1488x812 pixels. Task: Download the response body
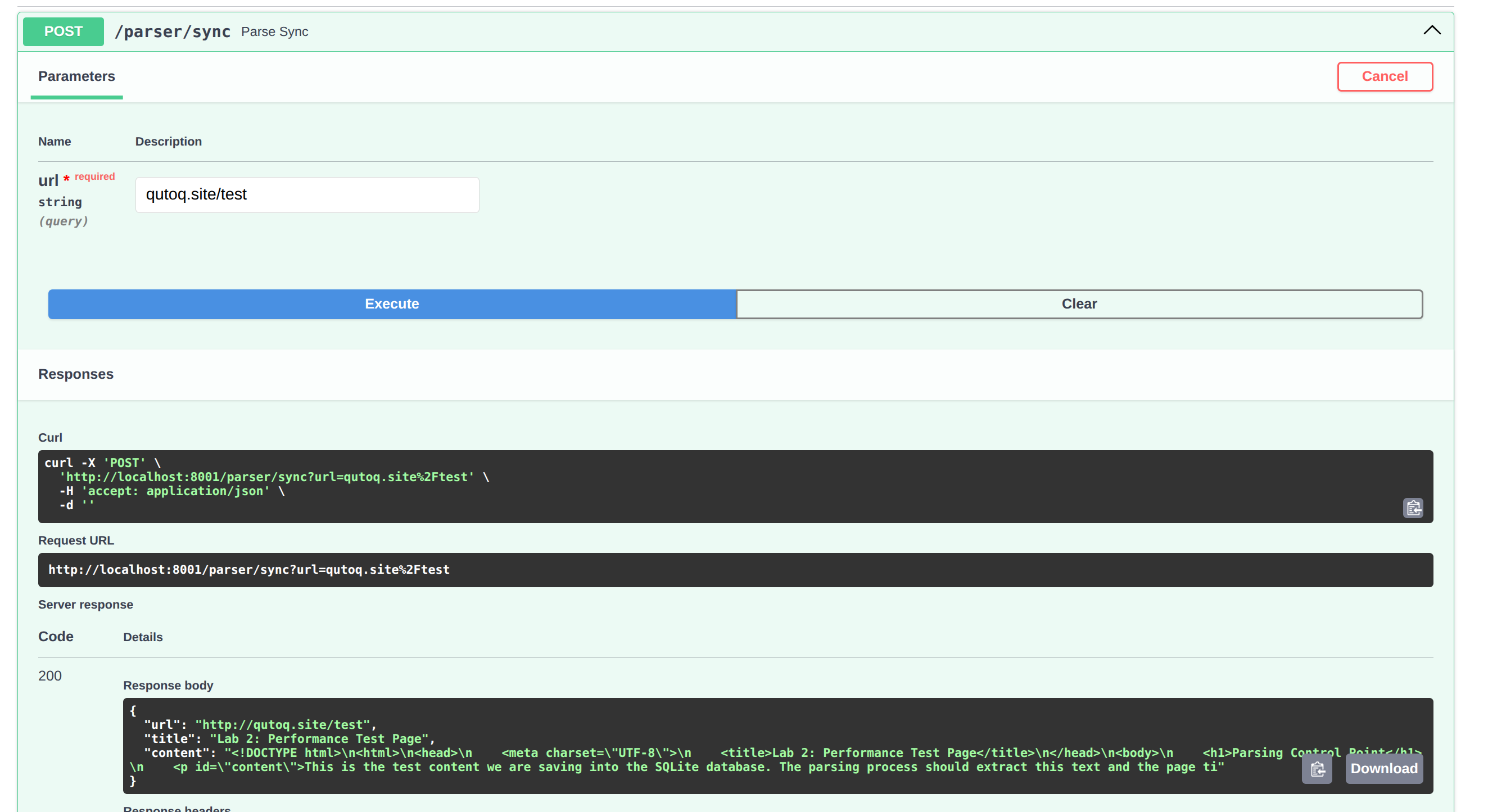pyautogui.click(x=1384, y=769)
